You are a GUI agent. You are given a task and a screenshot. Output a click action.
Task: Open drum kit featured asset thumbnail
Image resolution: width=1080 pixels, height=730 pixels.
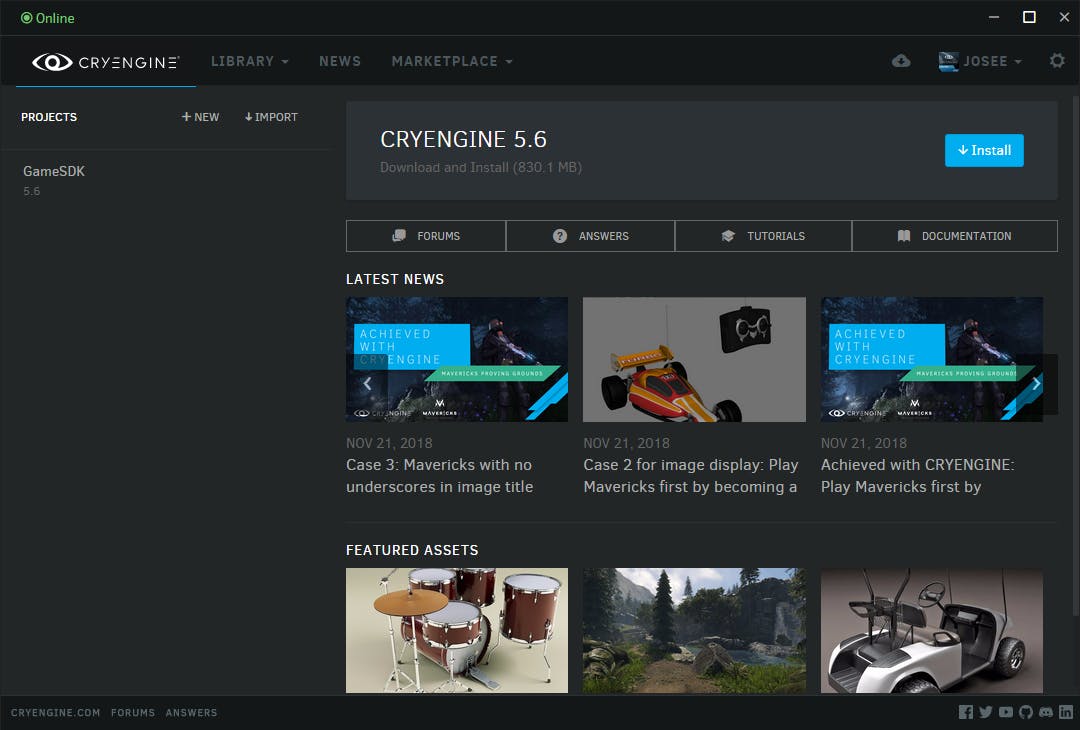click(x=457, y=630)
